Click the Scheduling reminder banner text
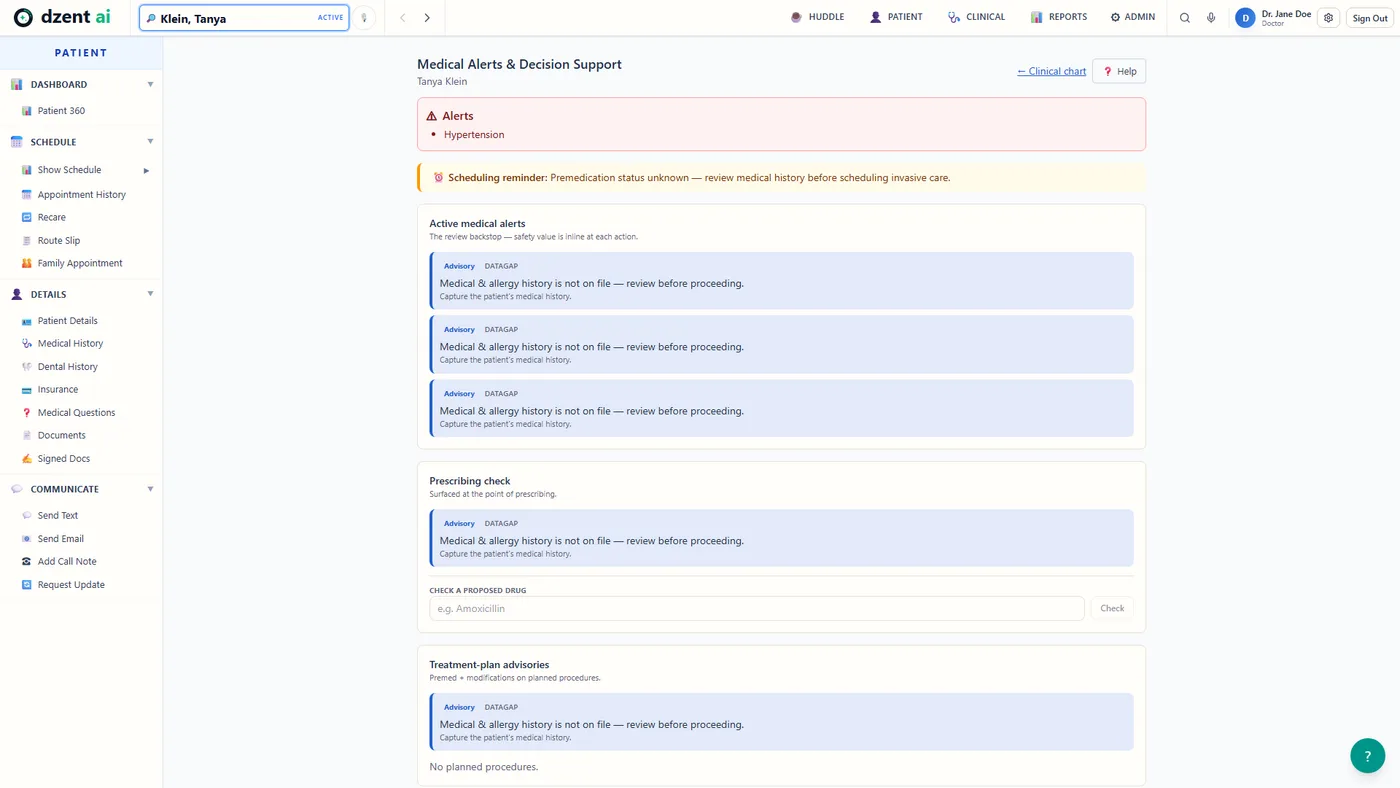 [699, 178]
